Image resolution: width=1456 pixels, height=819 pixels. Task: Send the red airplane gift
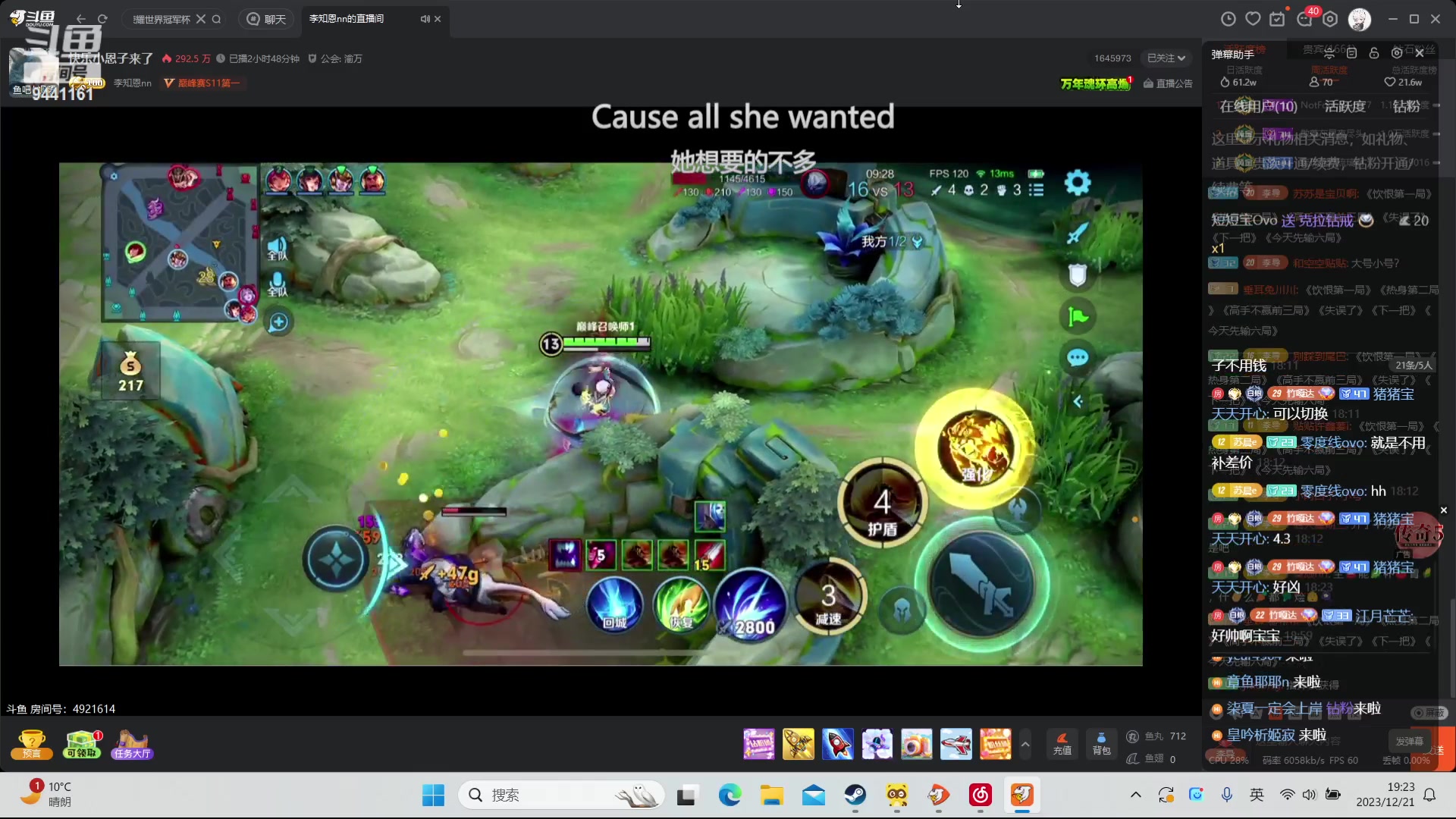956,744
